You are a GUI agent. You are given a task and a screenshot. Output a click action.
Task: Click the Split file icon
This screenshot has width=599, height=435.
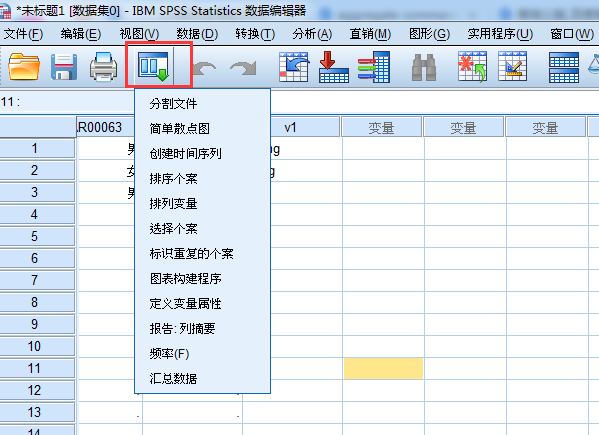[x=564, y=67]
